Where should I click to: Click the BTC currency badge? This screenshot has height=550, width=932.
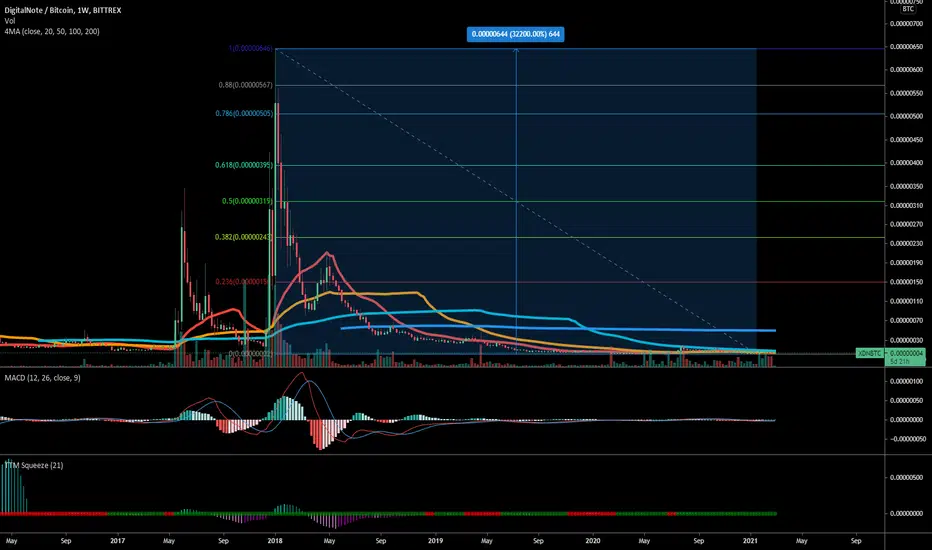pyautogui.click(x=908, y=9)
